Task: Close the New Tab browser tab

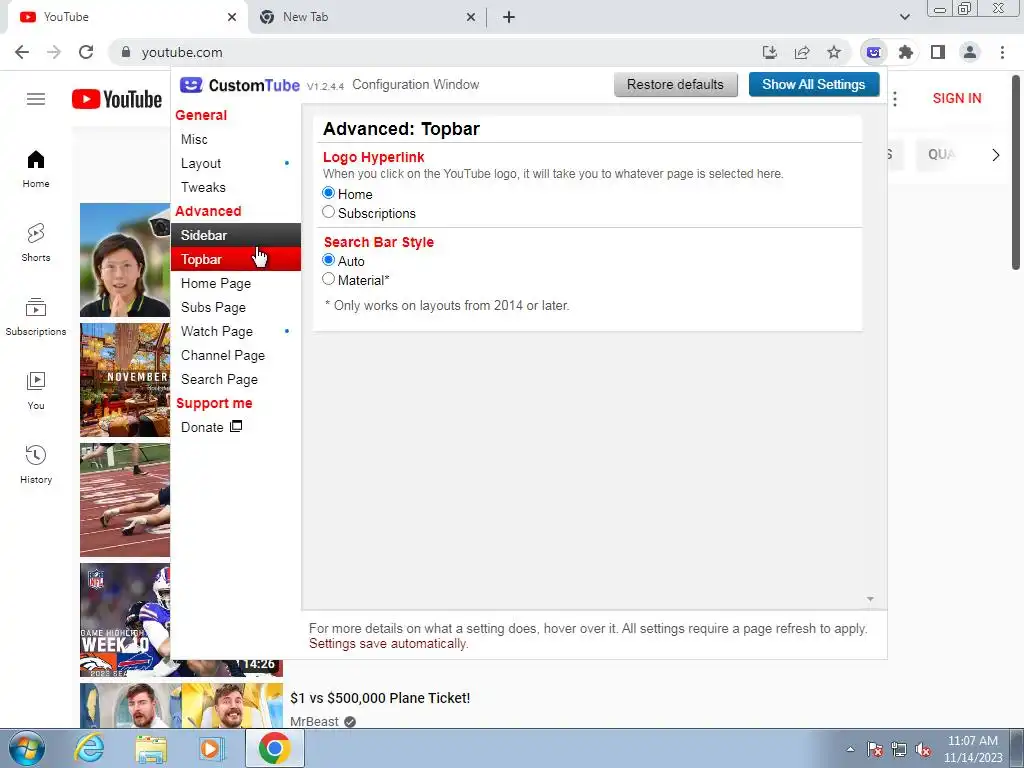Action: point(471,17)
